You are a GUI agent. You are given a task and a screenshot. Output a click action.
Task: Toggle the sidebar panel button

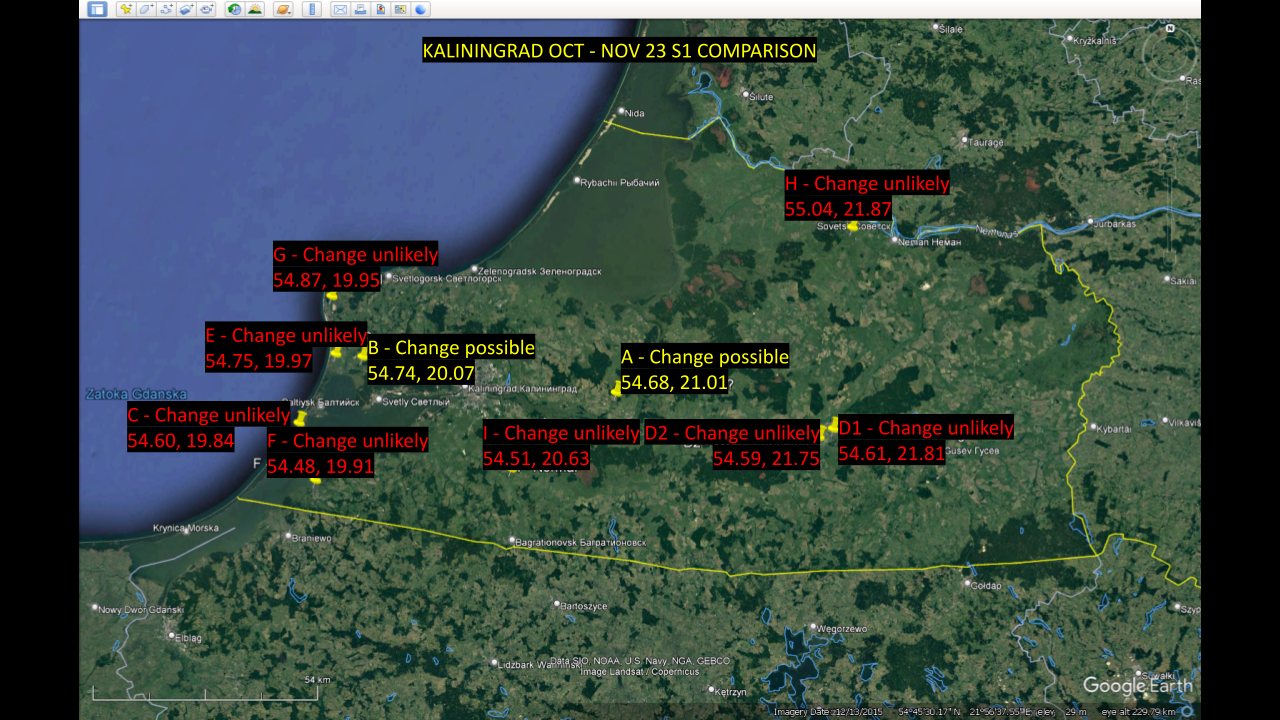coord(97,9)
